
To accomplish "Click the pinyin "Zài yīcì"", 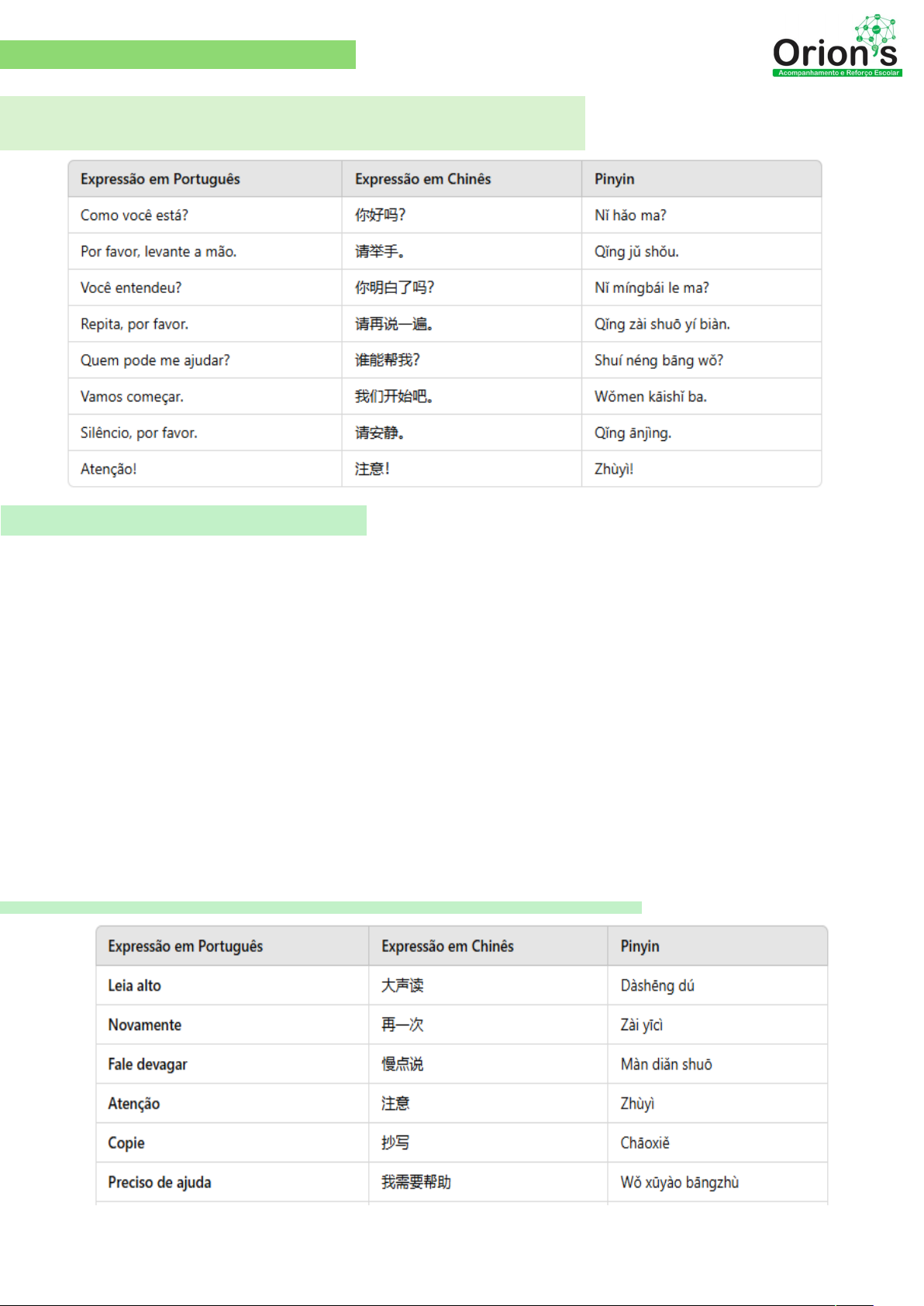I will pos(641,1025).
